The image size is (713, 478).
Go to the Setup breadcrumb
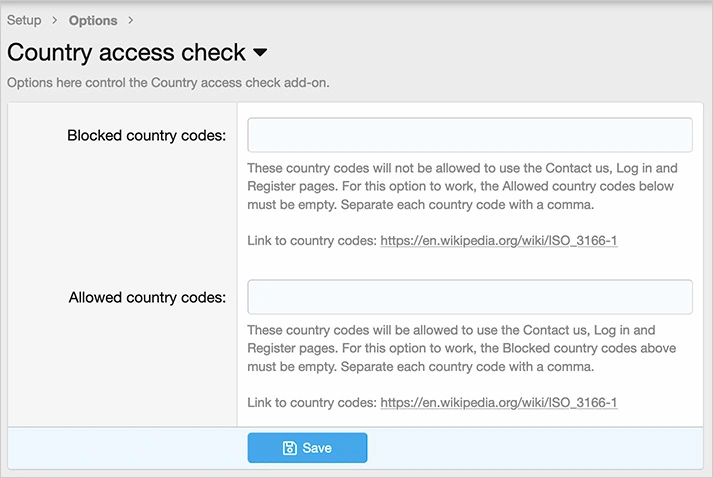pos(24,20)
